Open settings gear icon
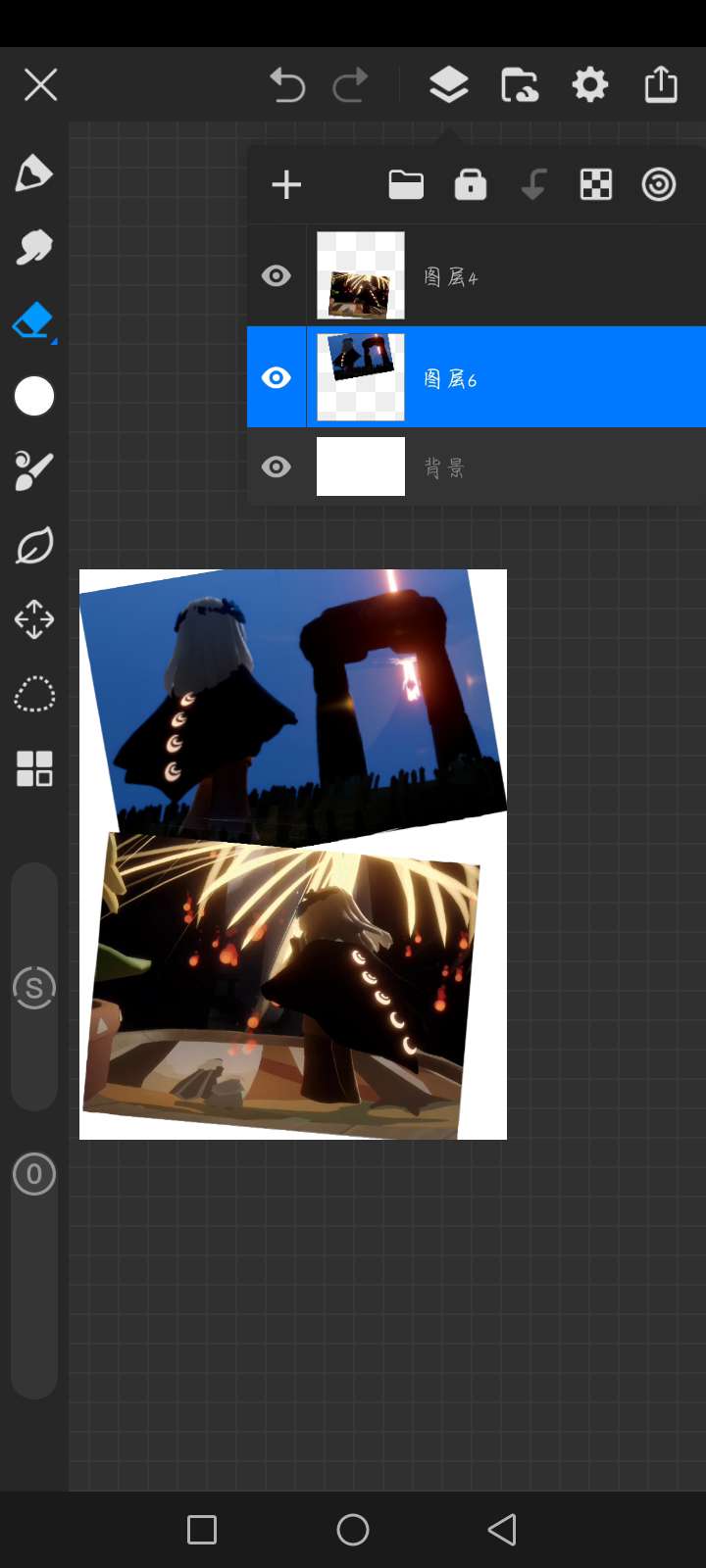 tap(590, 85)
